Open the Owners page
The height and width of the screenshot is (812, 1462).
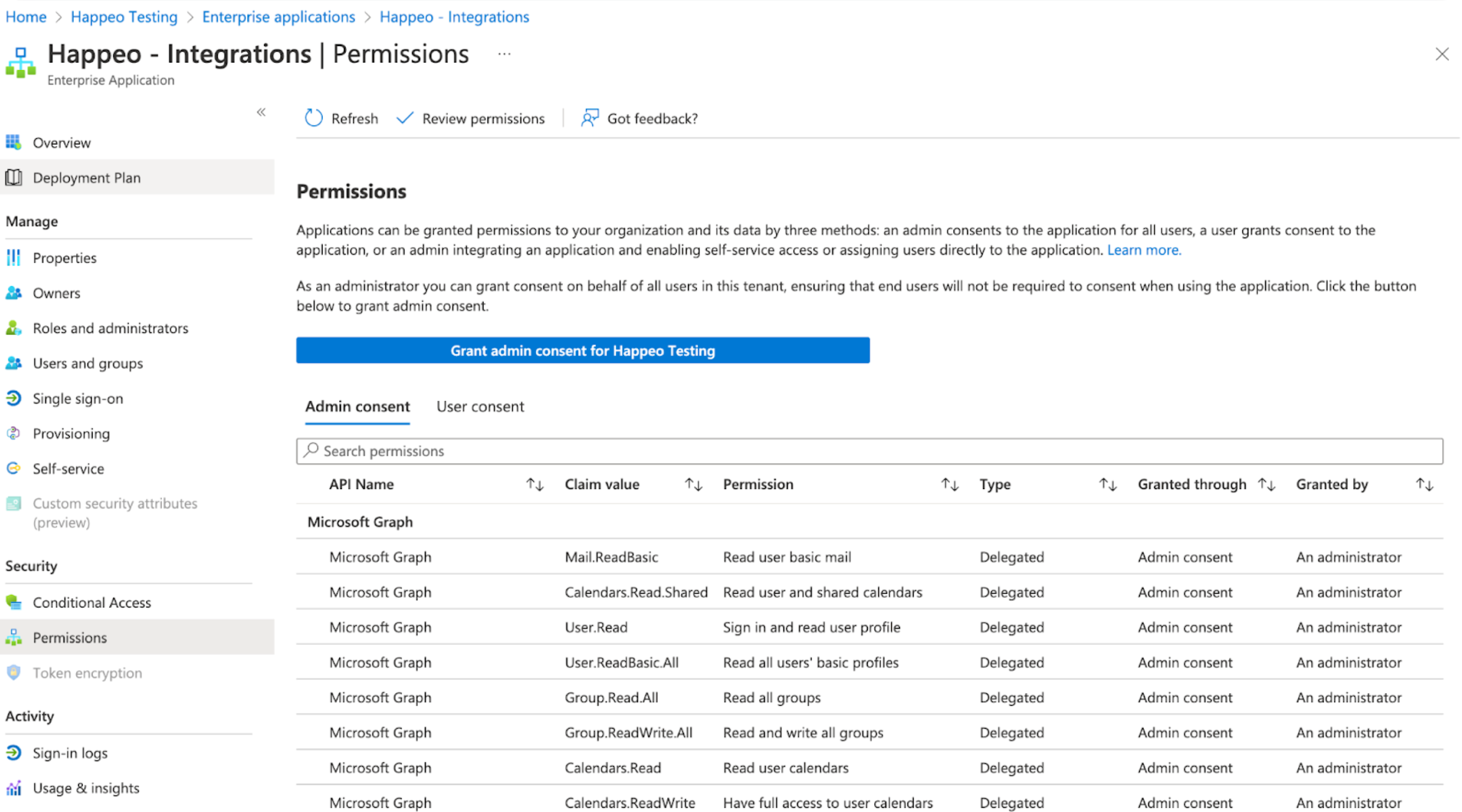tap(56, 293)
